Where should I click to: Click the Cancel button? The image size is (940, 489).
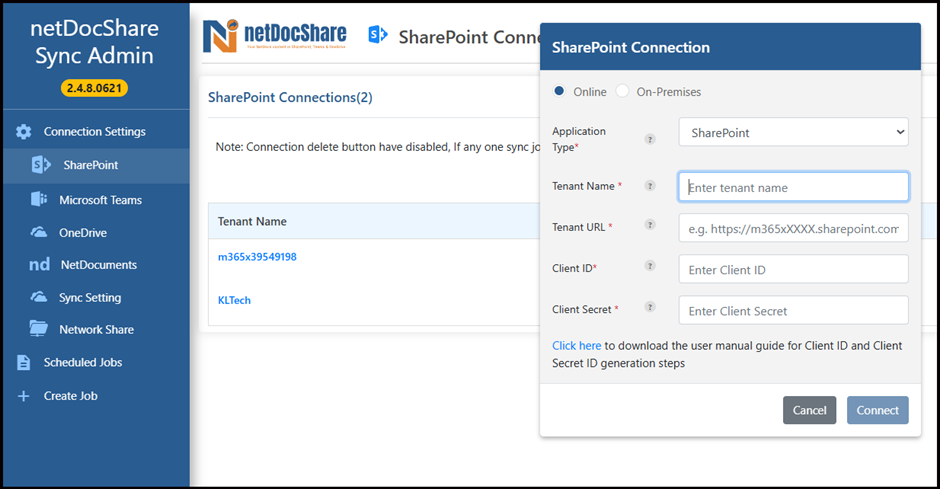coord(809,410)
